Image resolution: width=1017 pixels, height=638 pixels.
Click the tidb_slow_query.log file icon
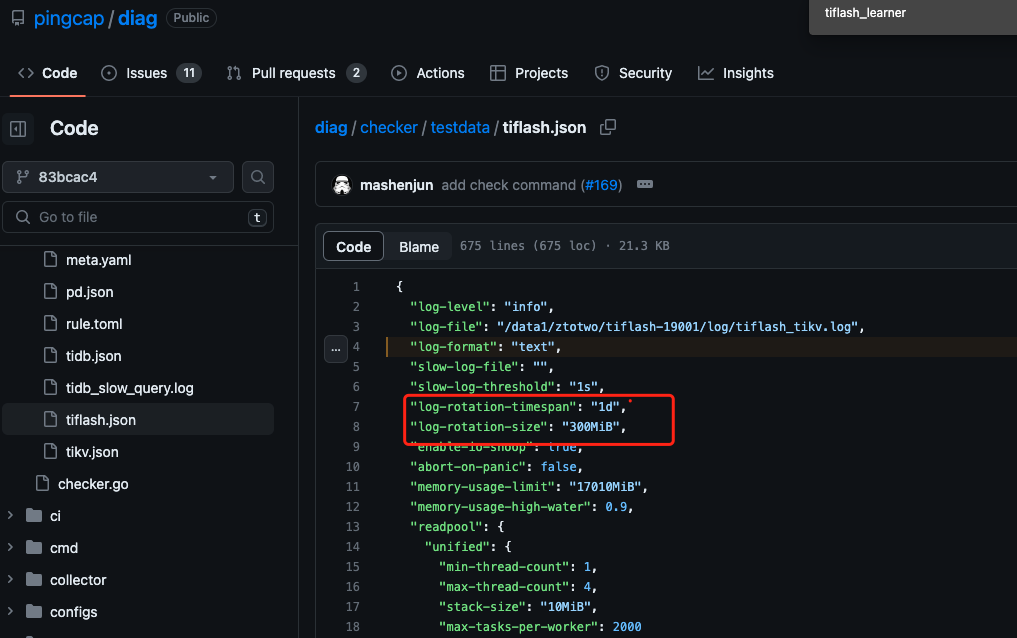[x=50, y=387]
